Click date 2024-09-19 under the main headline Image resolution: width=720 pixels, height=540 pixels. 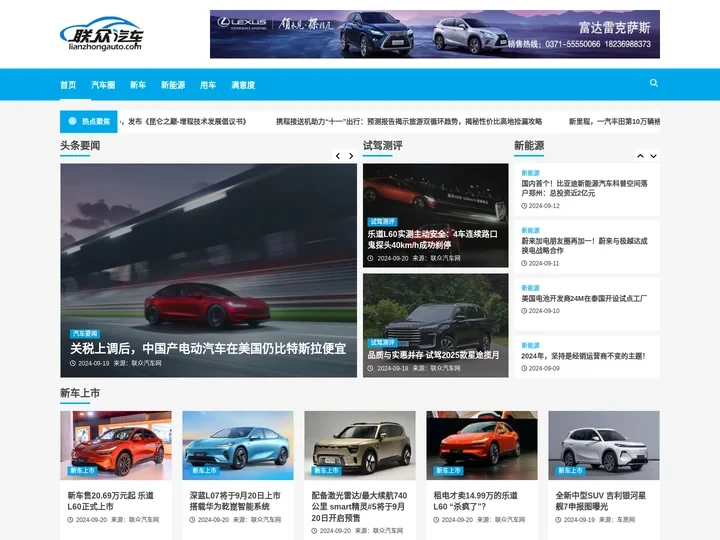[x=94, y=363]
